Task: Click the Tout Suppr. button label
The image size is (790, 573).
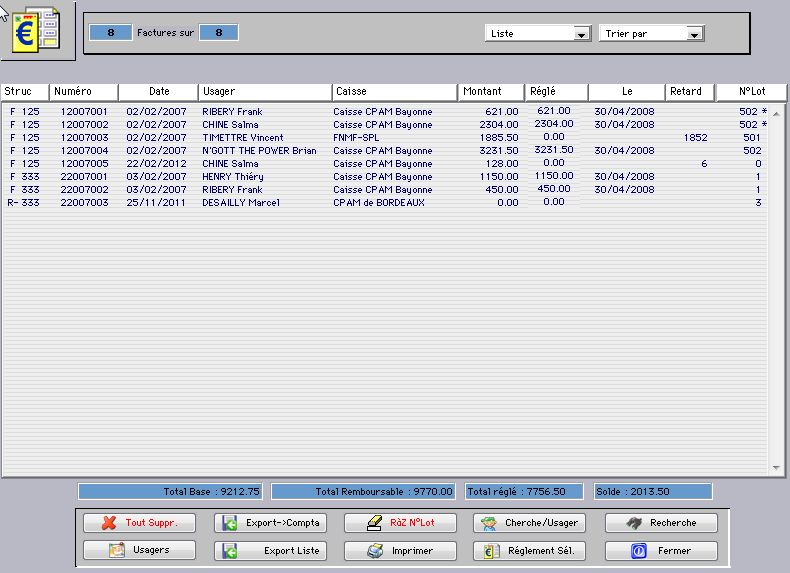Action: click(152, 523)
